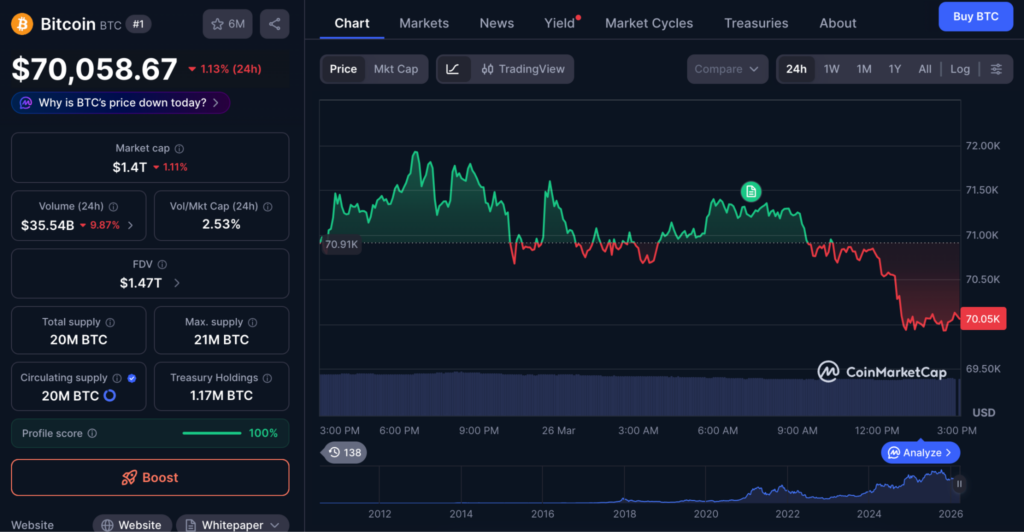The height and width of the screenshot is (532, 1024).
Task: Open the Compare dropdown
Action: (727, 69)
